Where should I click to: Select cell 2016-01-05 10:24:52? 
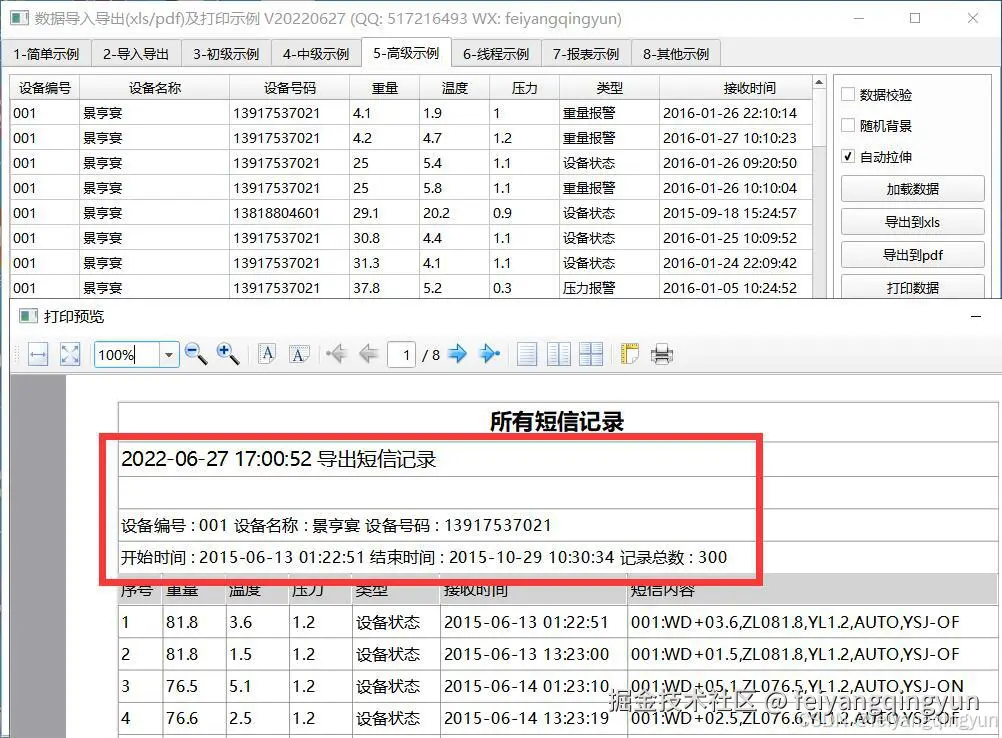(x=736, y=288)
